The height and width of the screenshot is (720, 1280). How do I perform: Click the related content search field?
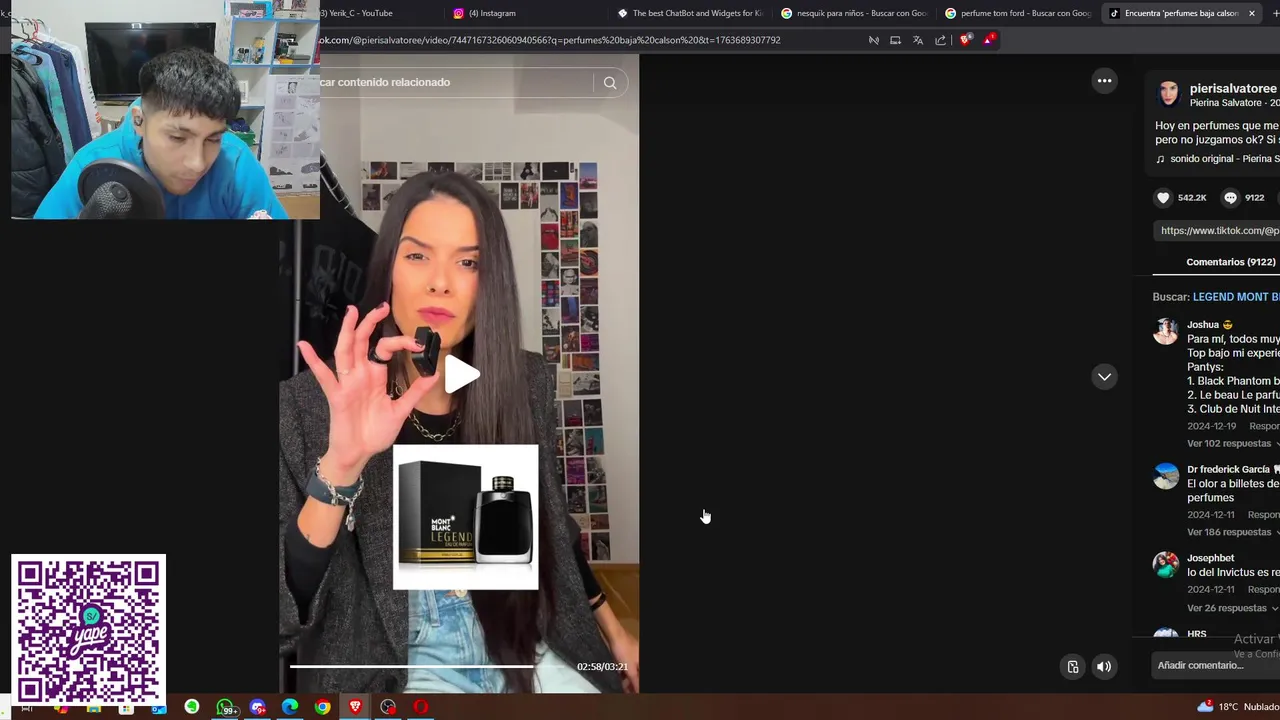[x=455, y=83]
